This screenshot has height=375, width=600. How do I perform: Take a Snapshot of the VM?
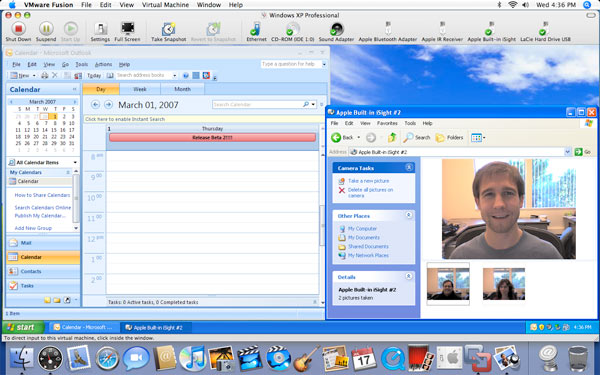click(168, 32)
